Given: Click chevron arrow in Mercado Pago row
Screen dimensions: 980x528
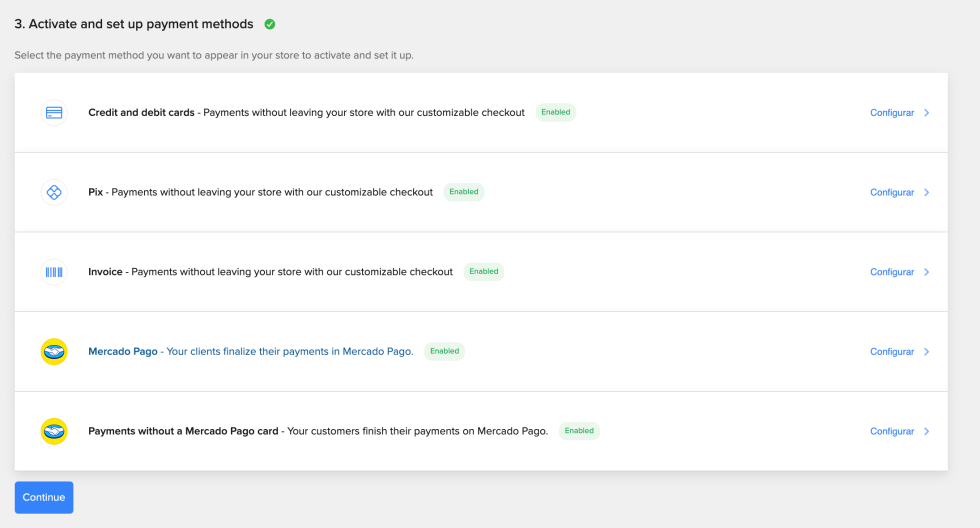Looking at the screenshot, I should tap(927, 352).
